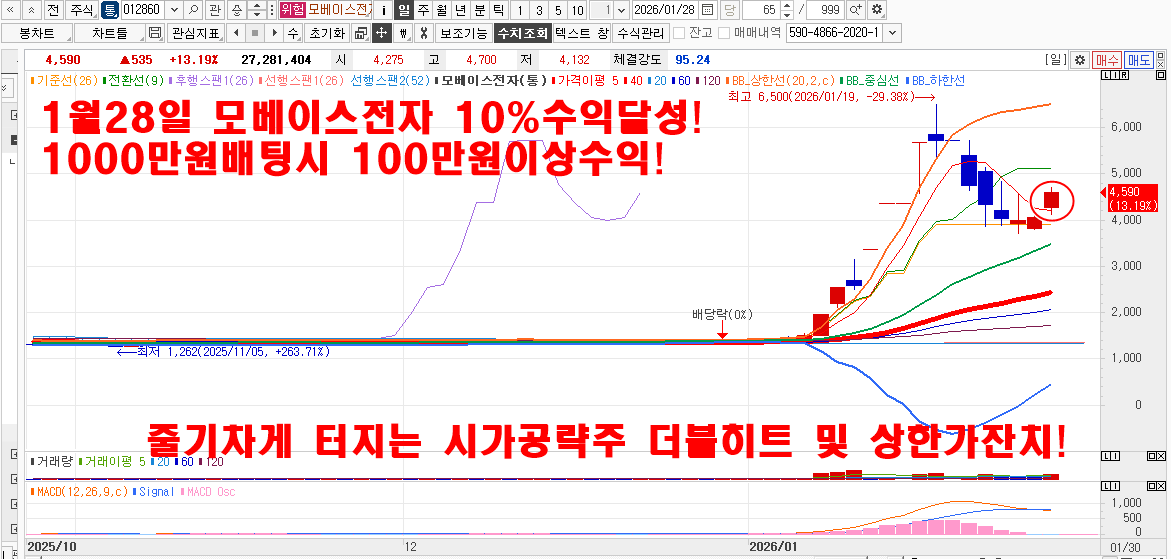Click the blue 매도 sell button

click(1138, 60)
